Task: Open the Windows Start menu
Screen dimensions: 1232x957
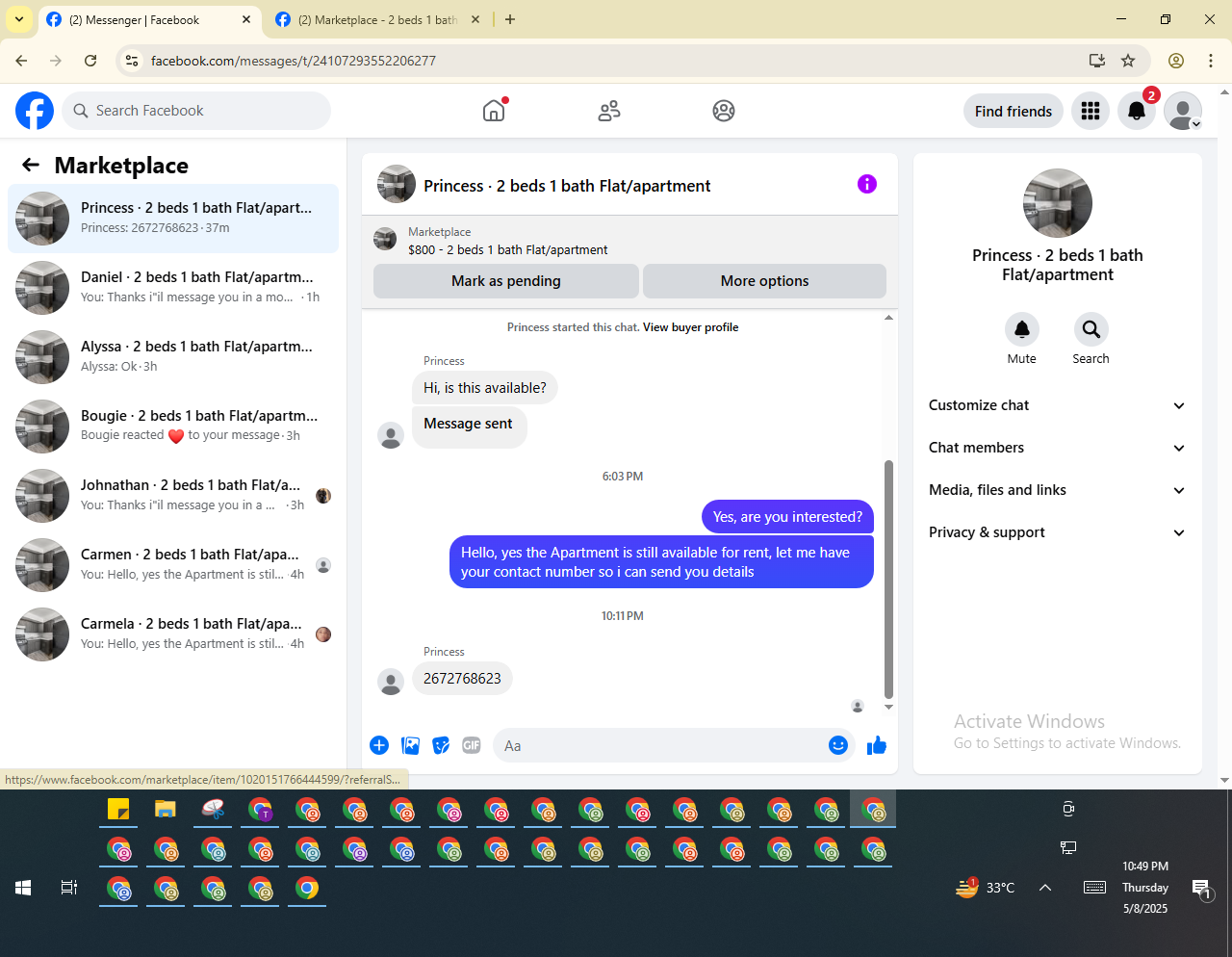Action: tap(23, 888)
